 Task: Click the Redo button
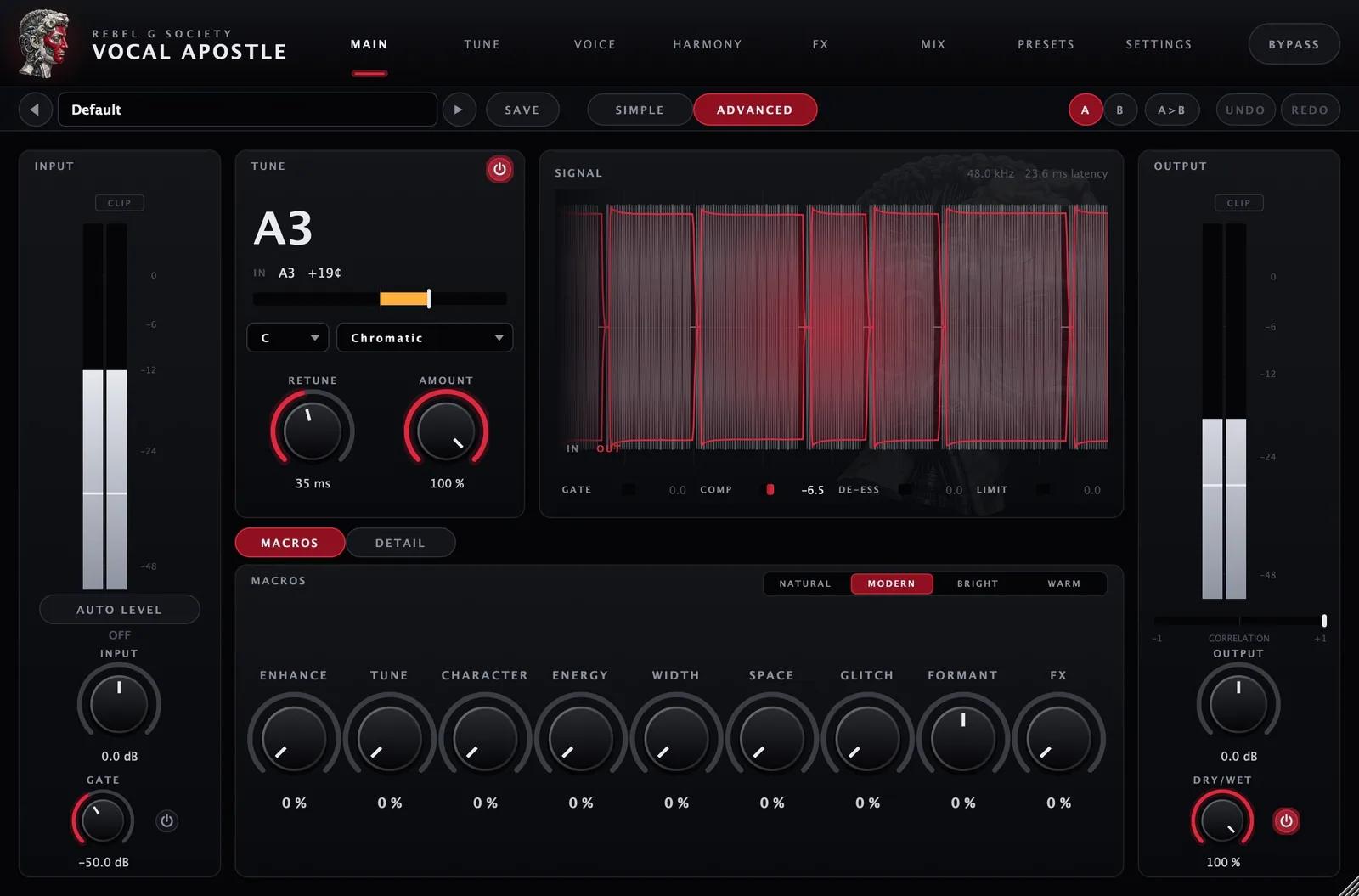(1310, 110)
